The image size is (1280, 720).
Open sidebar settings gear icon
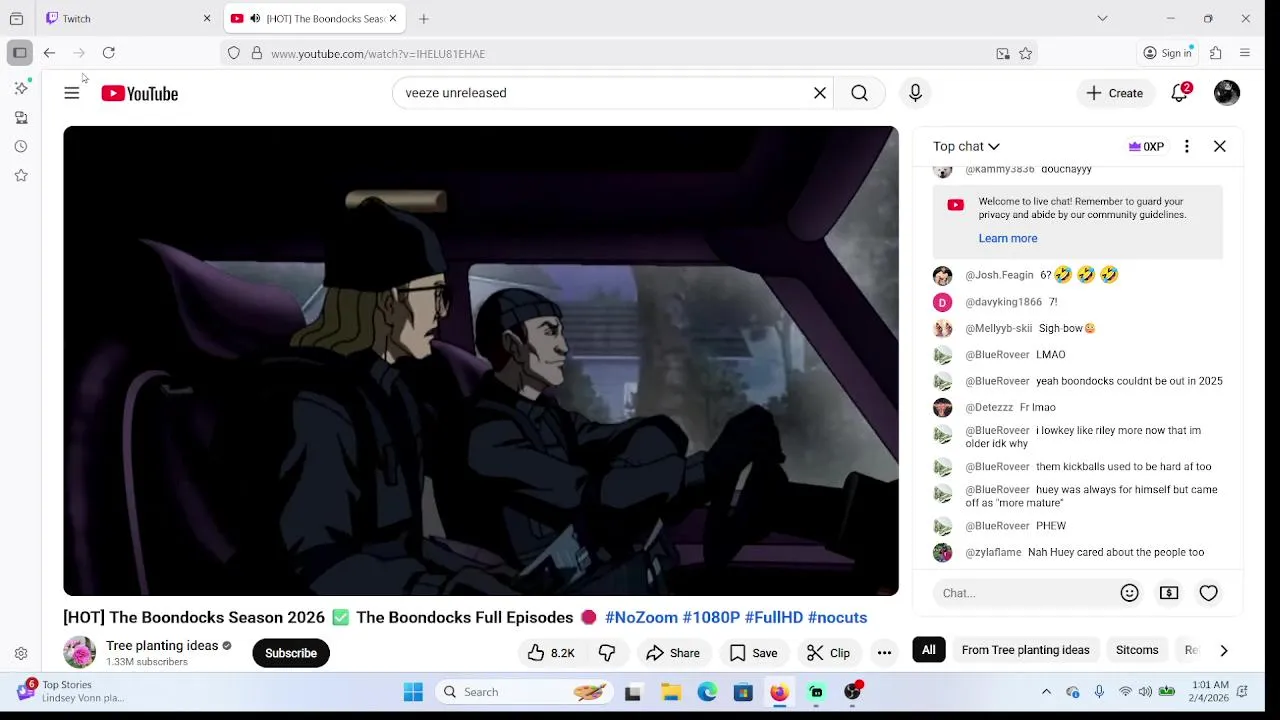pos(21,654)
